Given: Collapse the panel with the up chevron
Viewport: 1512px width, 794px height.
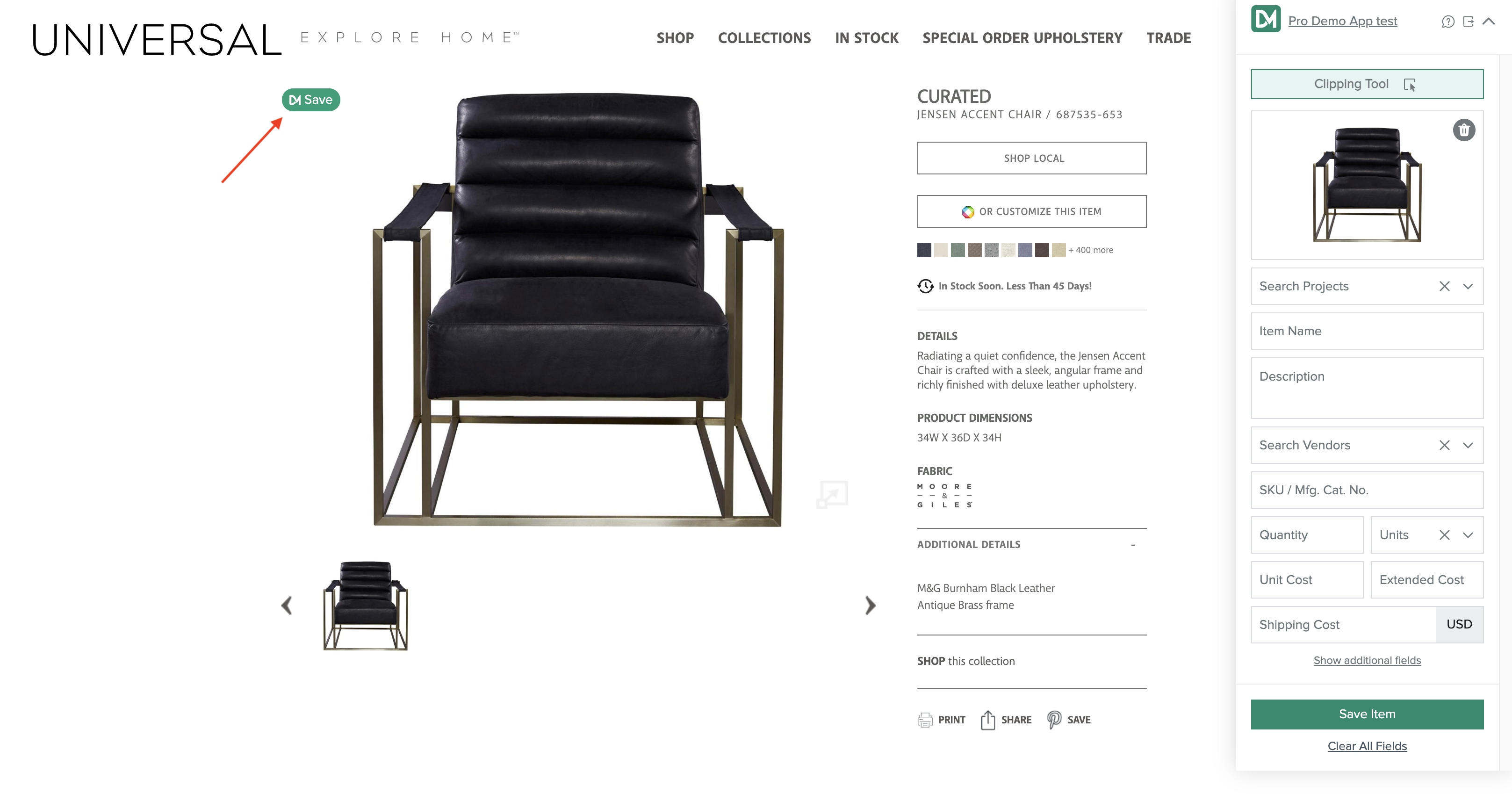Looking at the screenshot, I should pos(1489,21).
